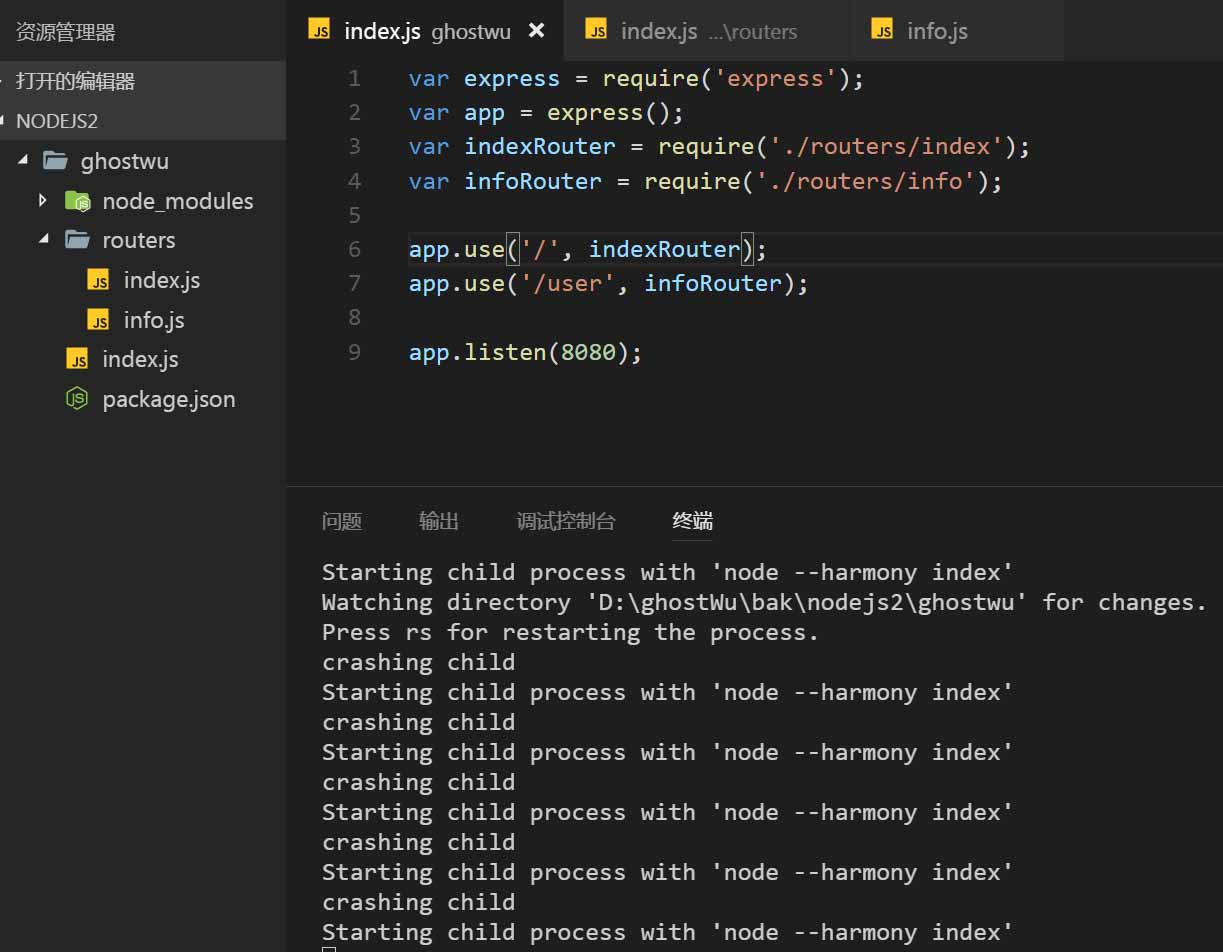Open the info.js editor tab
This screenshot has width=1223, height=952.
coord(937,31)
